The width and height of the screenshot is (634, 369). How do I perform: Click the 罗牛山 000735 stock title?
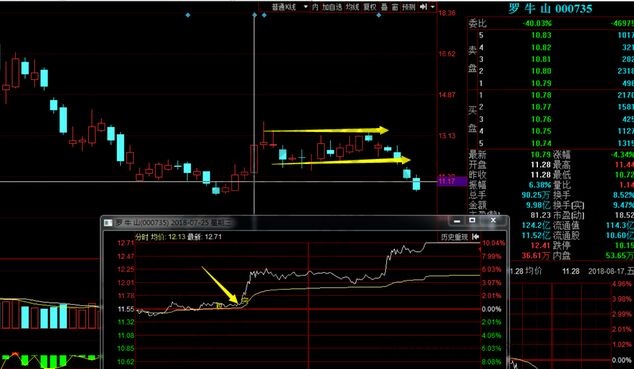[x=550, y=8]
